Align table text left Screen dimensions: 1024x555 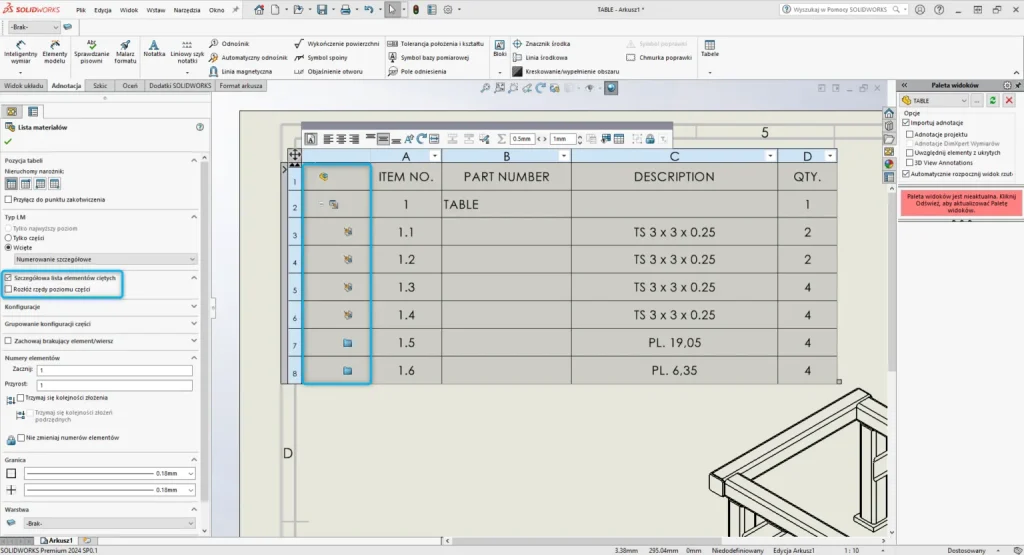tap(328, 139)
